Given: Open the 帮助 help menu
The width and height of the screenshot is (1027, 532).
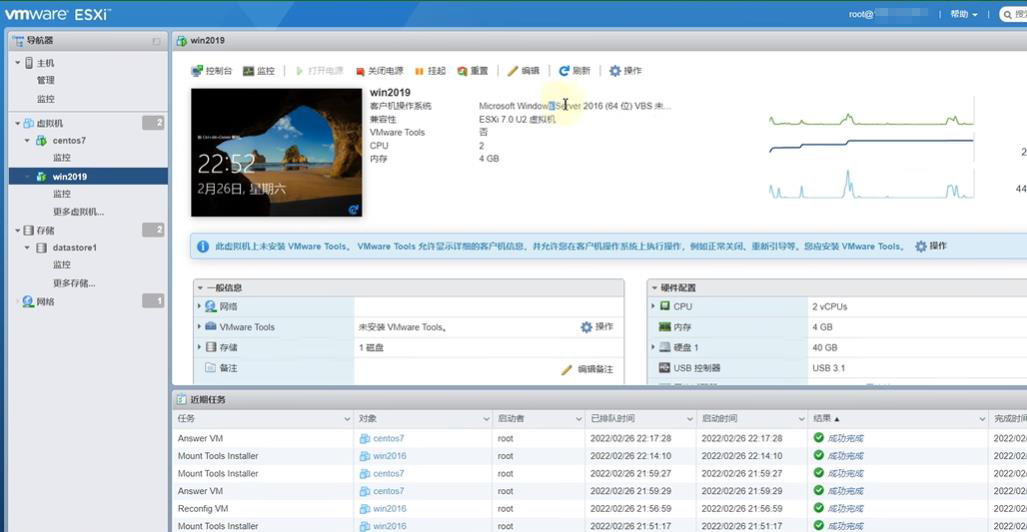Looking at the screenshot, I should click(x=963, y=14).
